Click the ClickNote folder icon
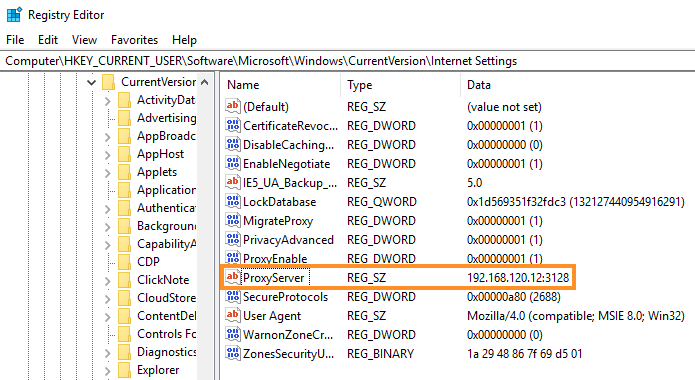The image size is (695, 380). (125, 280)
